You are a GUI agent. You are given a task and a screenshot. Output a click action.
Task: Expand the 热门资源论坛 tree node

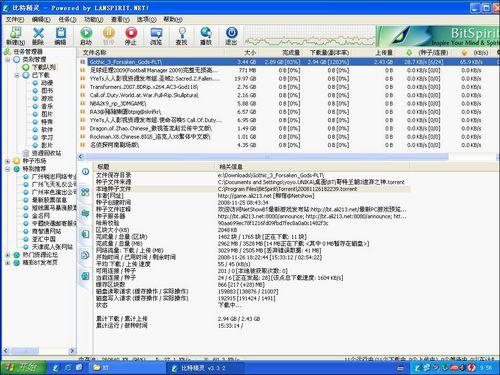7,255
